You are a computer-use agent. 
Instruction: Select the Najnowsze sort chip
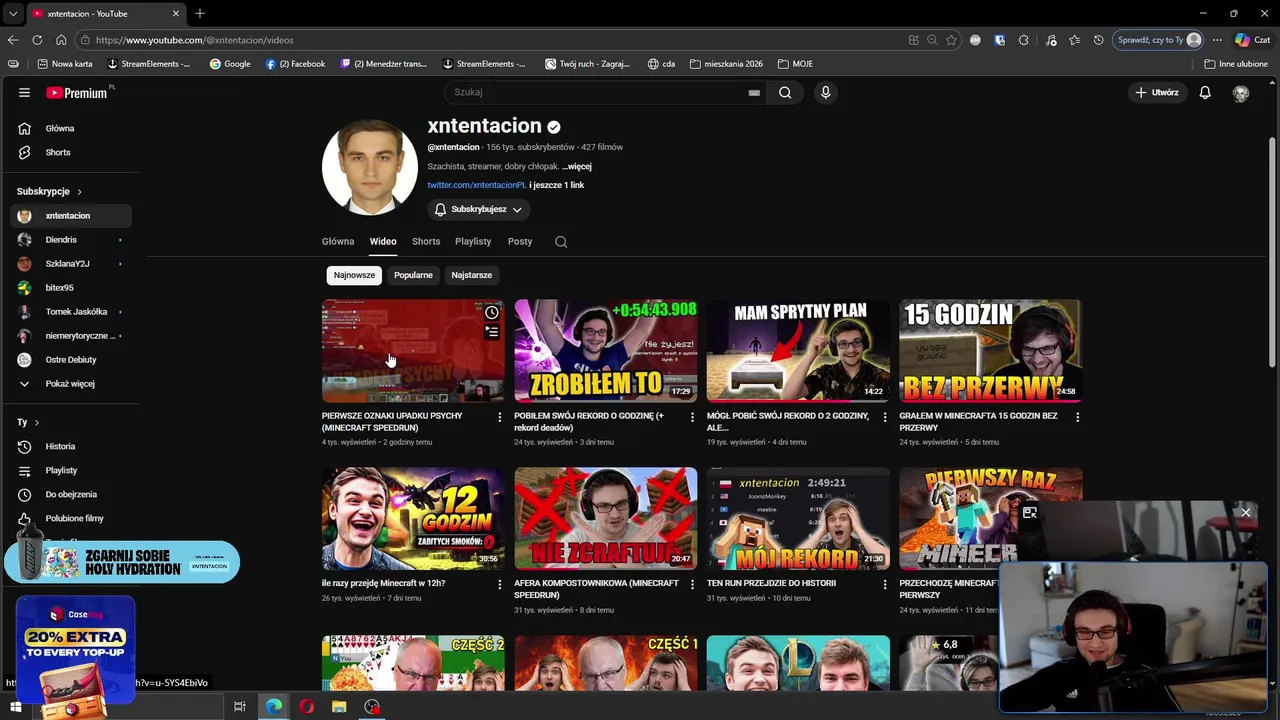[354, 275]
